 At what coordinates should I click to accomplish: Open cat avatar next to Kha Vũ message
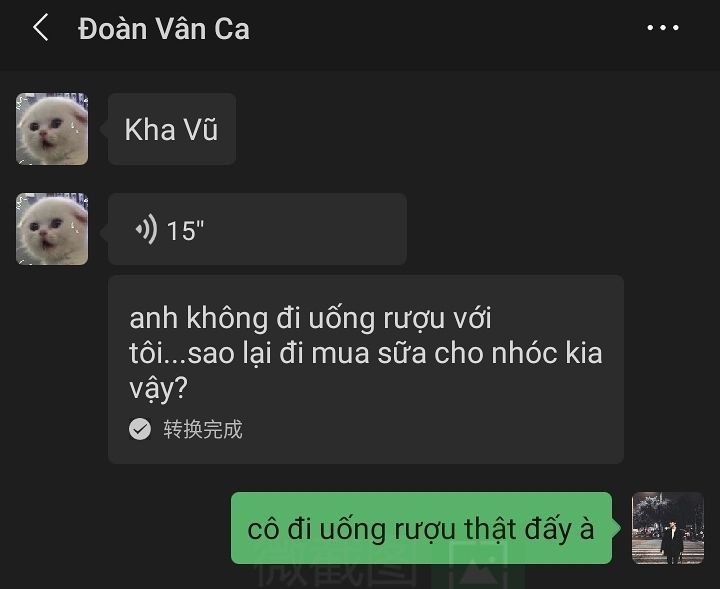pyautogui.click(x=52, y=129)
